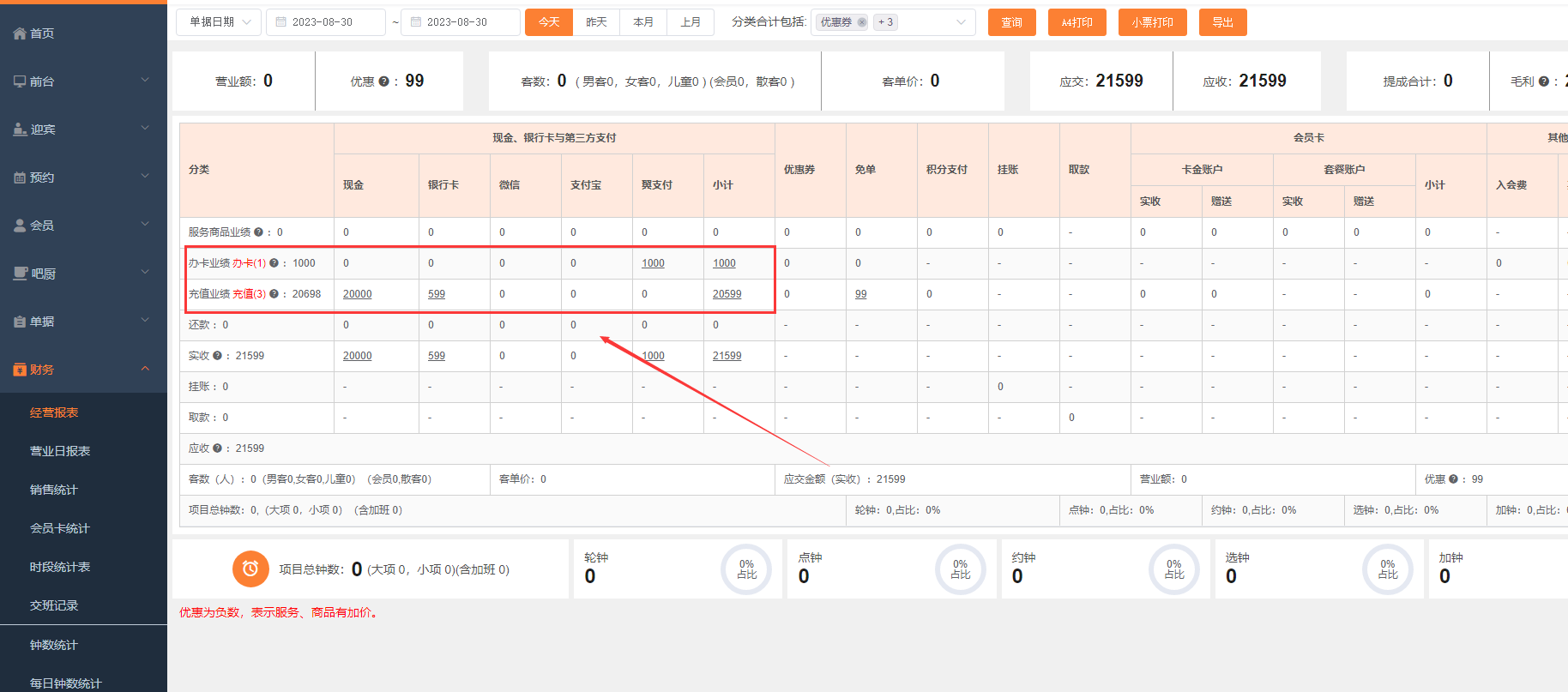Click the 前台 monitor icon
The width and height of the screenshot is (1568, 692).
[20, 81]
